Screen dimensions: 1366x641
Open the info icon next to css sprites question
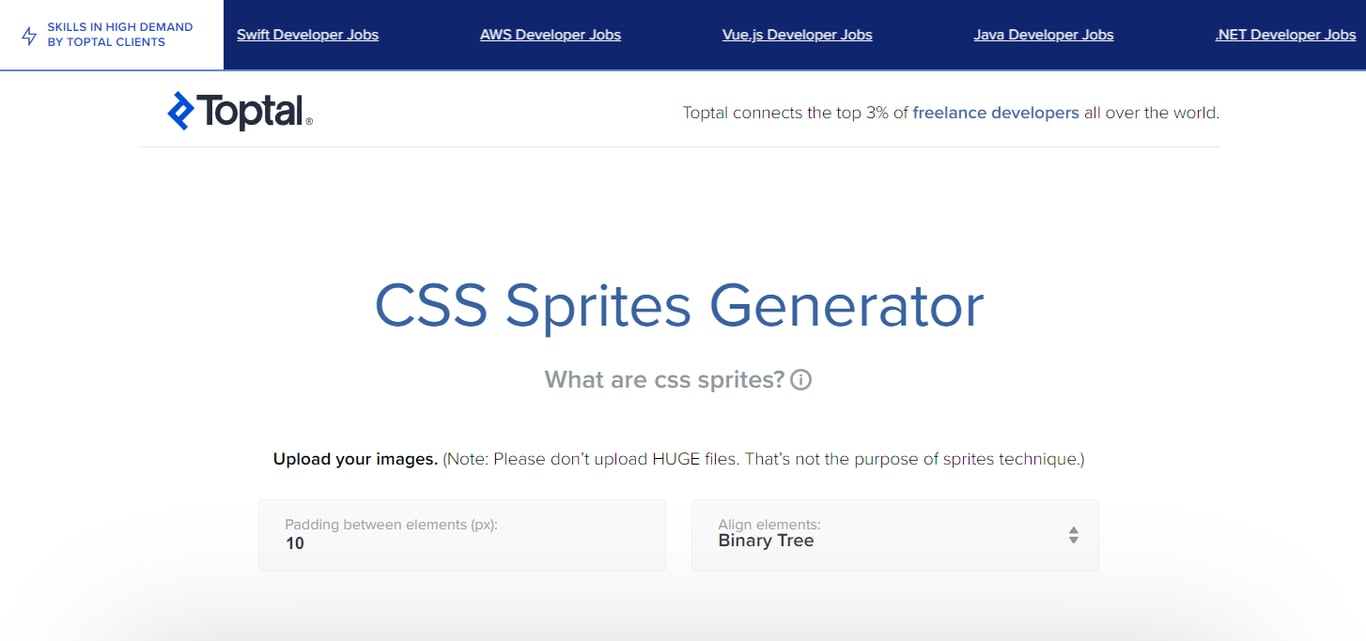click(800, 379)
